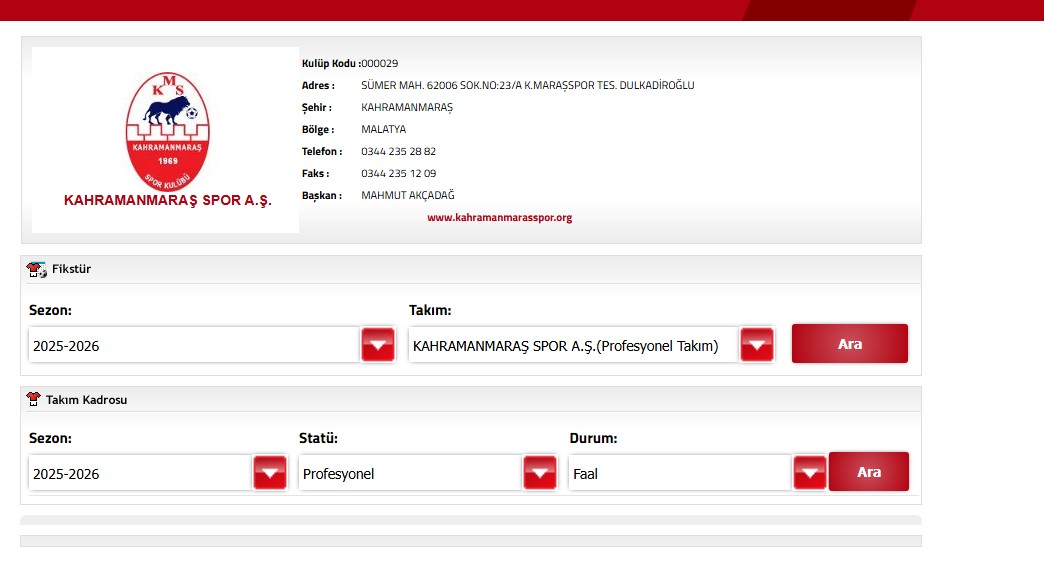Click the region value MALATYA
The width and height of the screenshot is (1044, 579).
point(384,129)
